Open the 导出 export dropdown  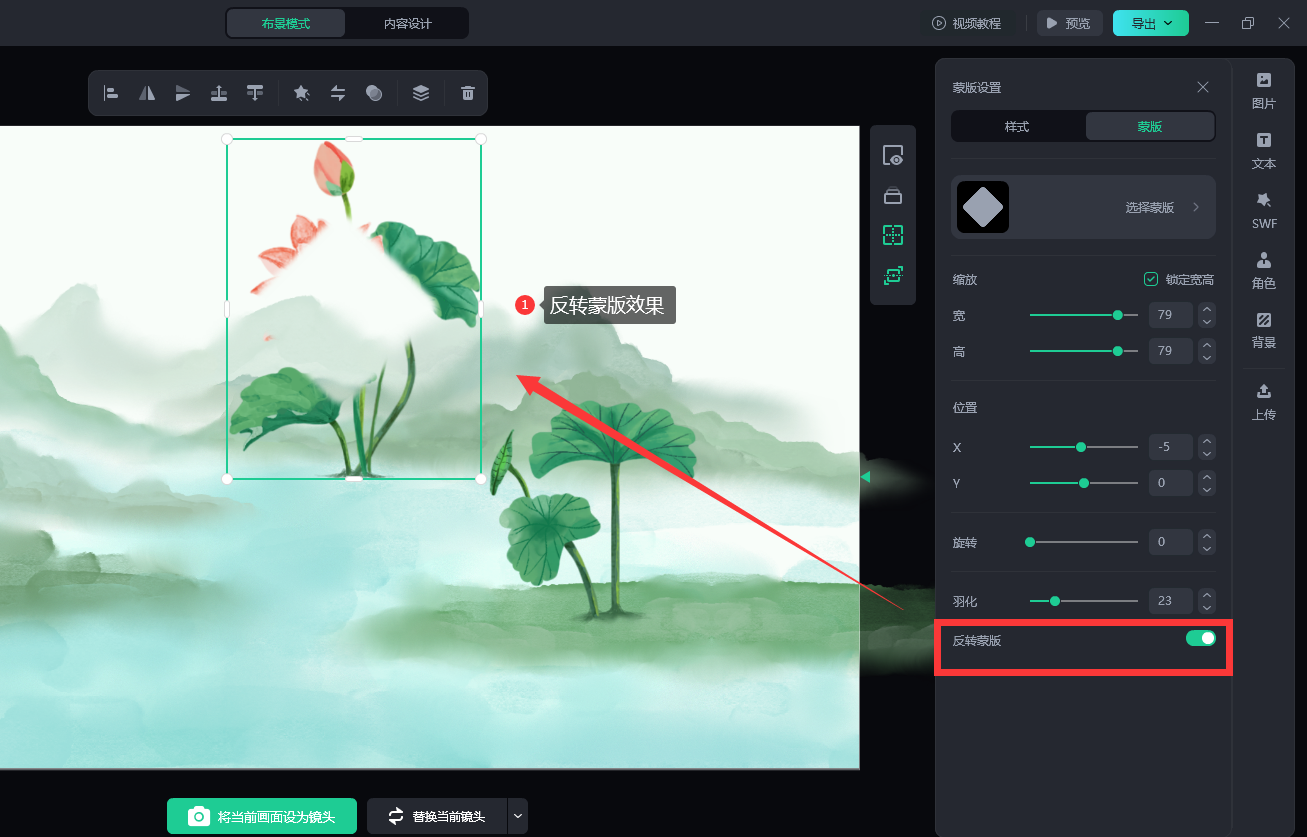(x=1150, y=23)
